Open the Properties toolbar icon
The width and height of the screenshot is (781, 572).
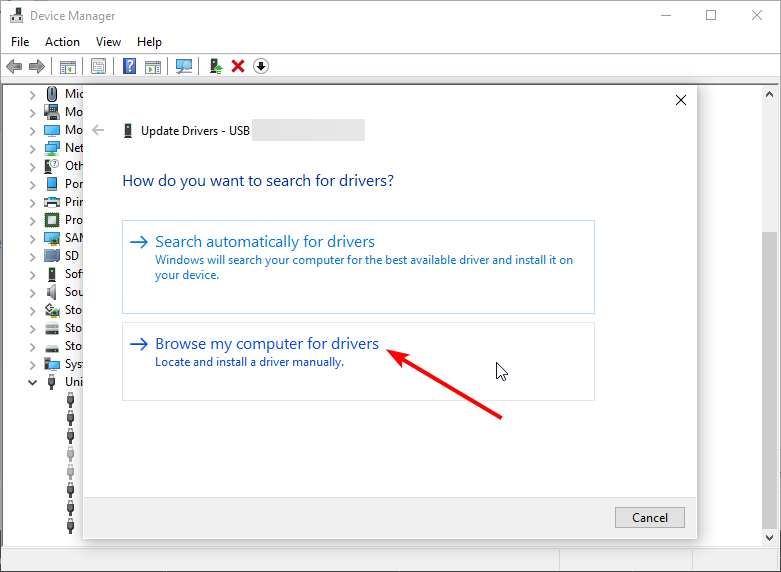click(x=99, y=66)
